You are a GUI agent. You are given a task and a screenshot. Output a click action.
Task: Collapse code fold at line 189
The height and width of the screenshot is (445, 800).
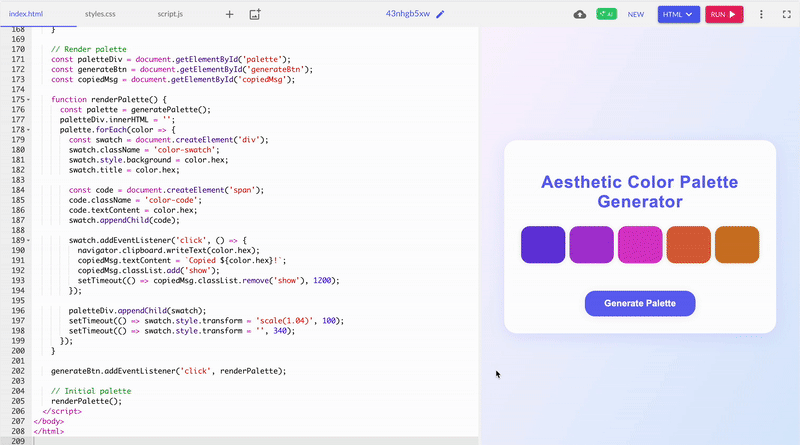28,240
